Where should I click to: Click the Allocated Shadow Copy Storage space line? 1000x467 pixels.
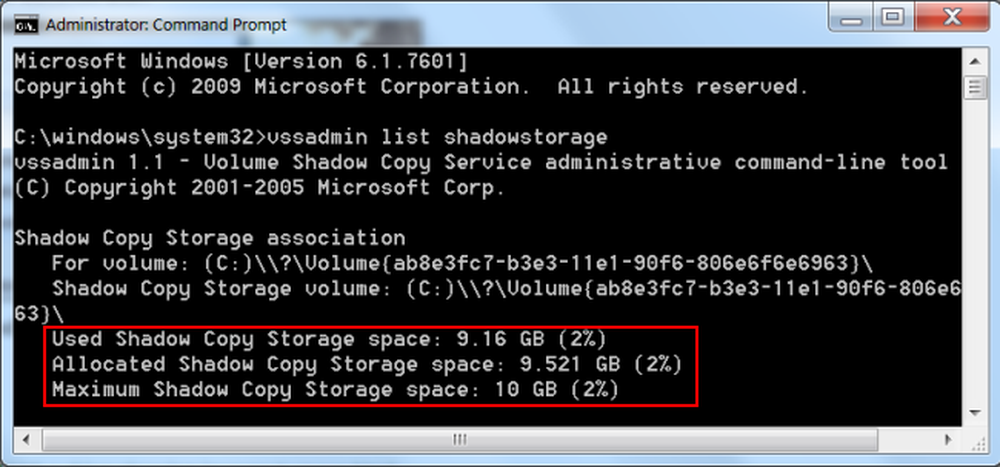click(x=367, y=364)
